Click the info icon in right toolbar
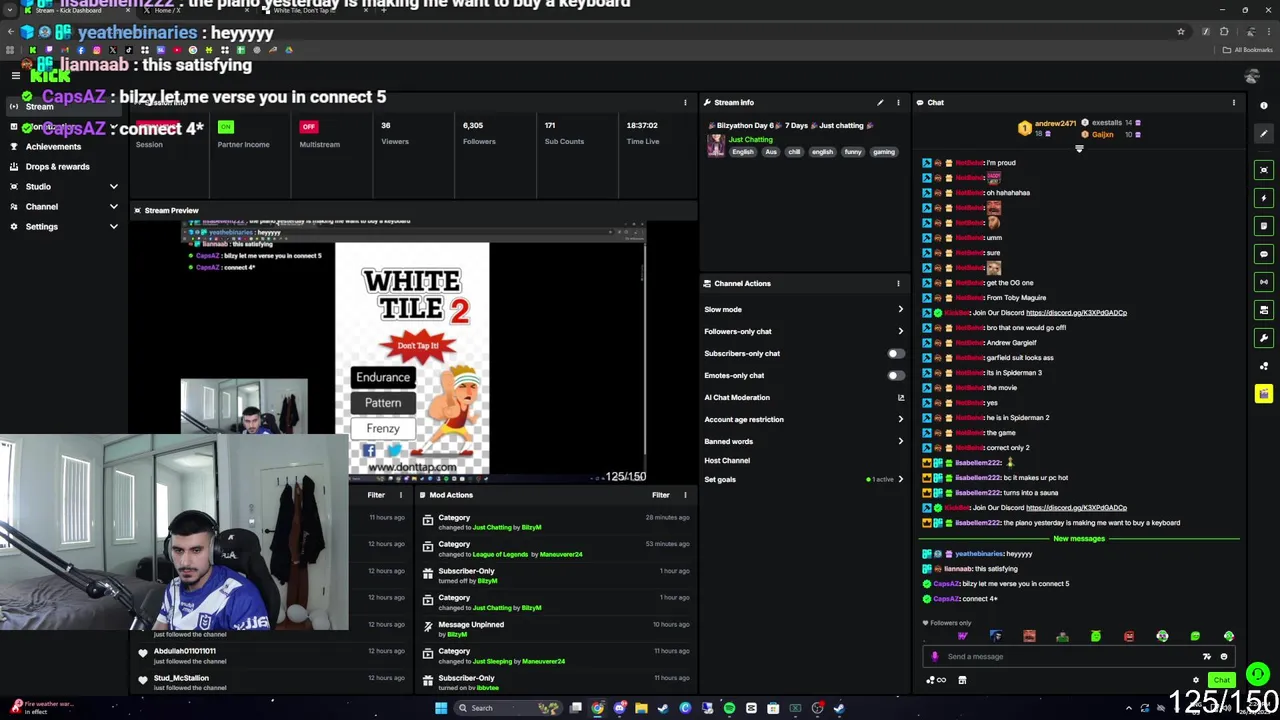1280x720 pixels. point(1264,106)
